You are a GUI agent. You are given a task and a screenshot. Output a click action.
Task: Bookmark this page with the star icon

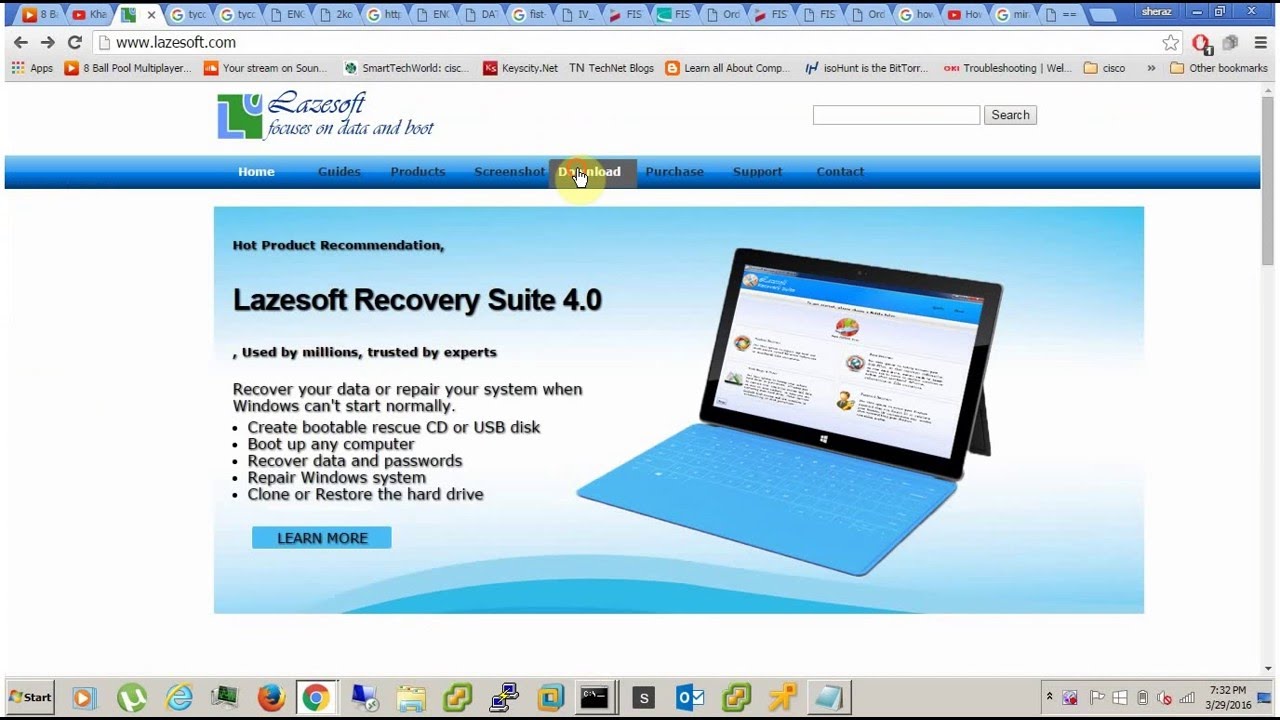(1171, 42)
